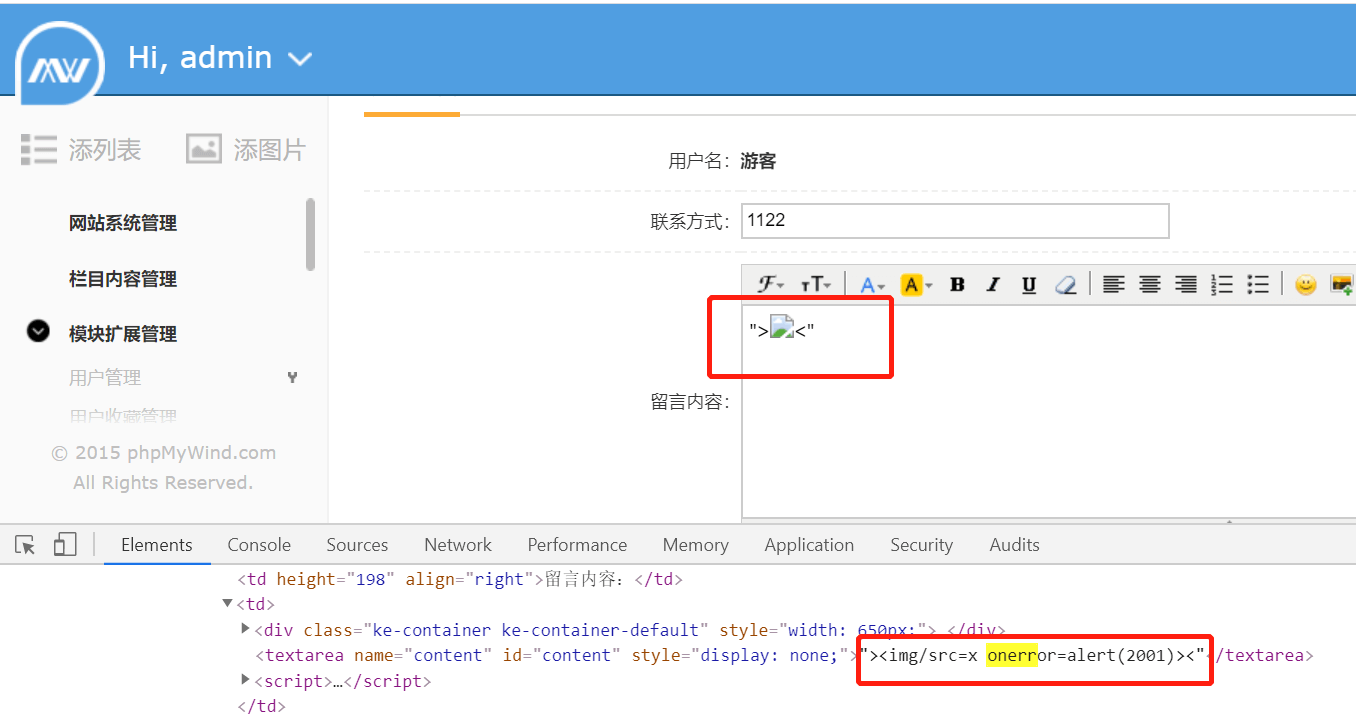Switch to the Elements tab
The height and width of the screenshot is (724, 1356).
coord(157,545)
